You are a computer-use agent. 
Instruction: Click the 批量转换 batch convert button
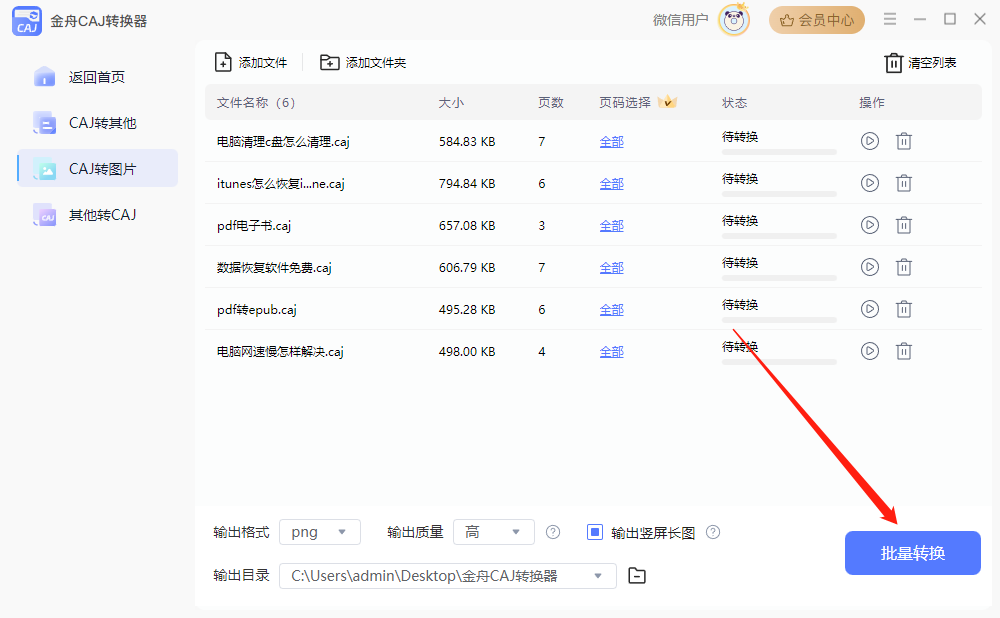tap(913, 553)
